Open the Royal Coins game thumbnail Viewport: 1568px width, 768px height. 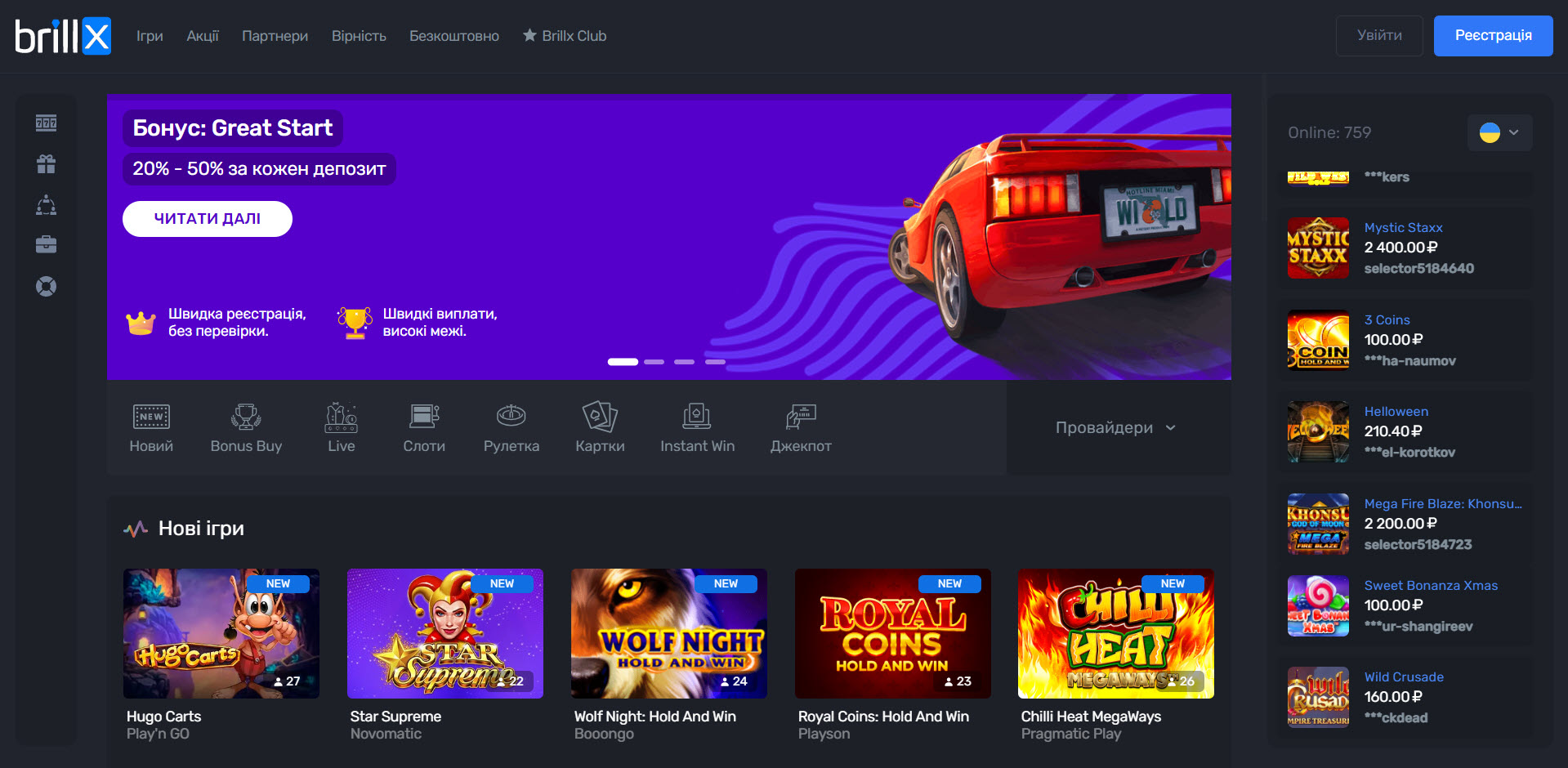pyautogui.click(x=893, y=633)
